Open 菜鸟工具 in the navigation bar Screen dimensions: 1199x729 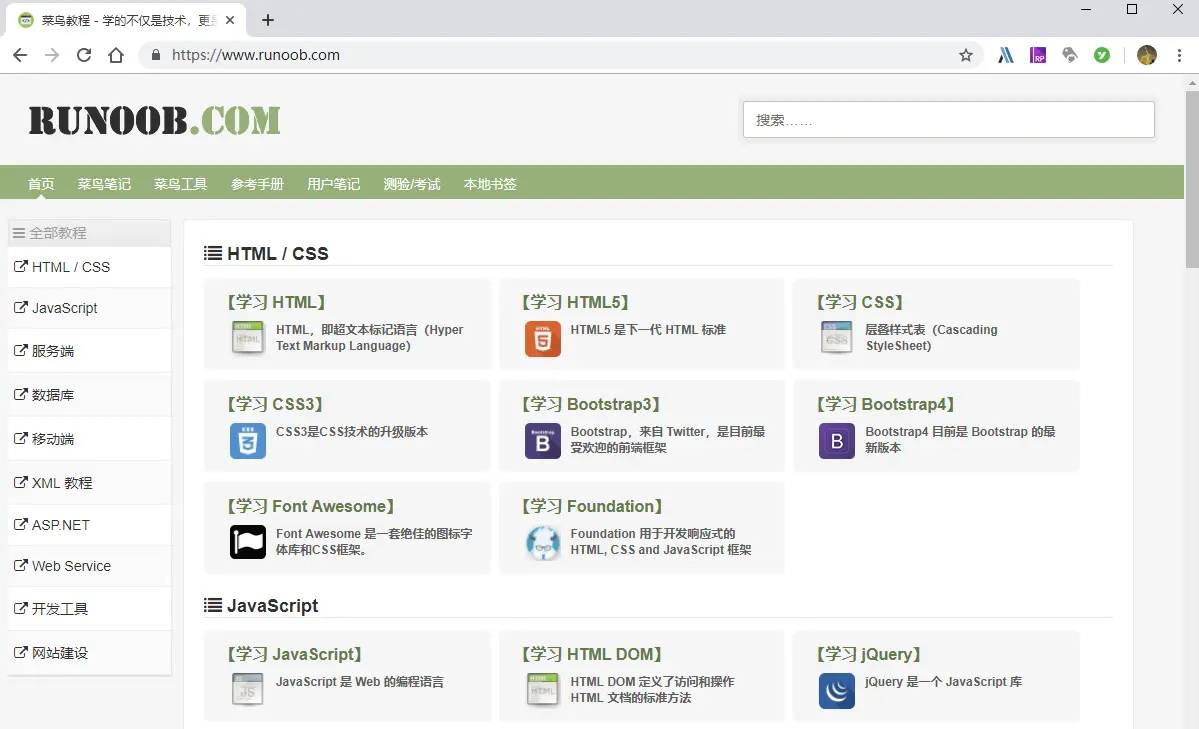pyautogui.click(x=180, y=184)
